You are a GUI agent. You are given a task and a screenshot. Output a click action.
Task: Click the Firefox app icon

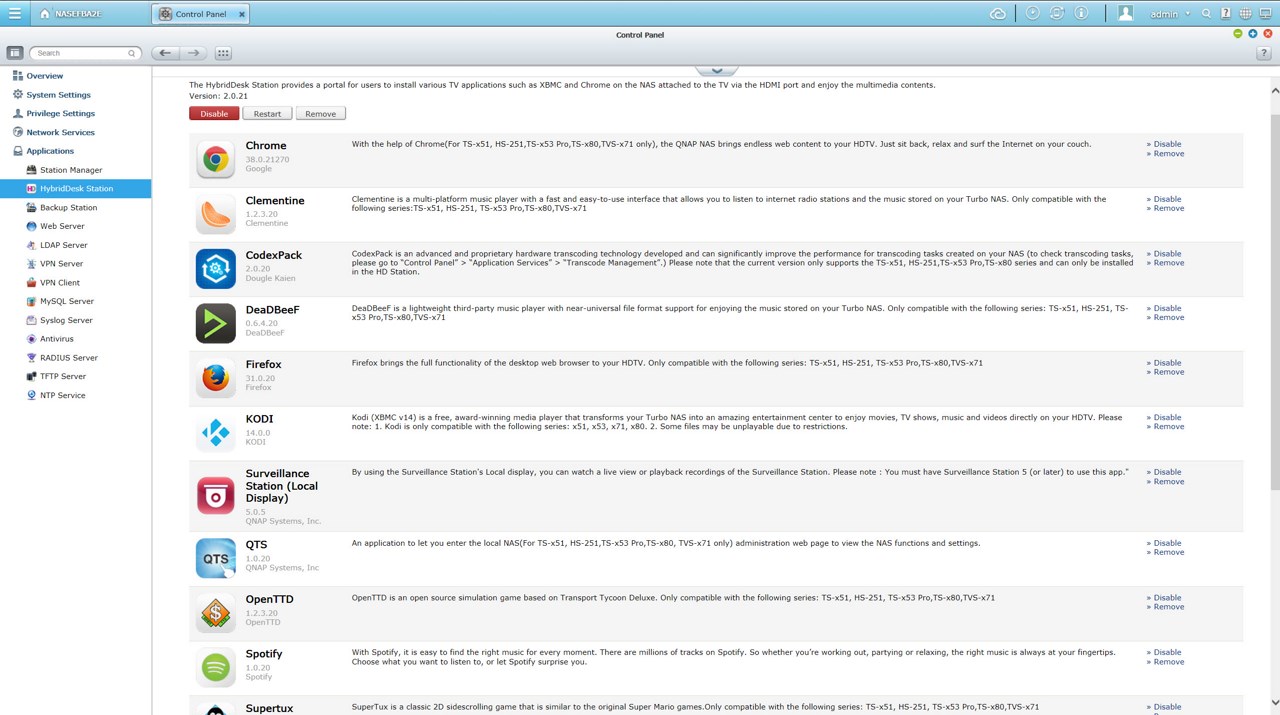pos(215,378)
